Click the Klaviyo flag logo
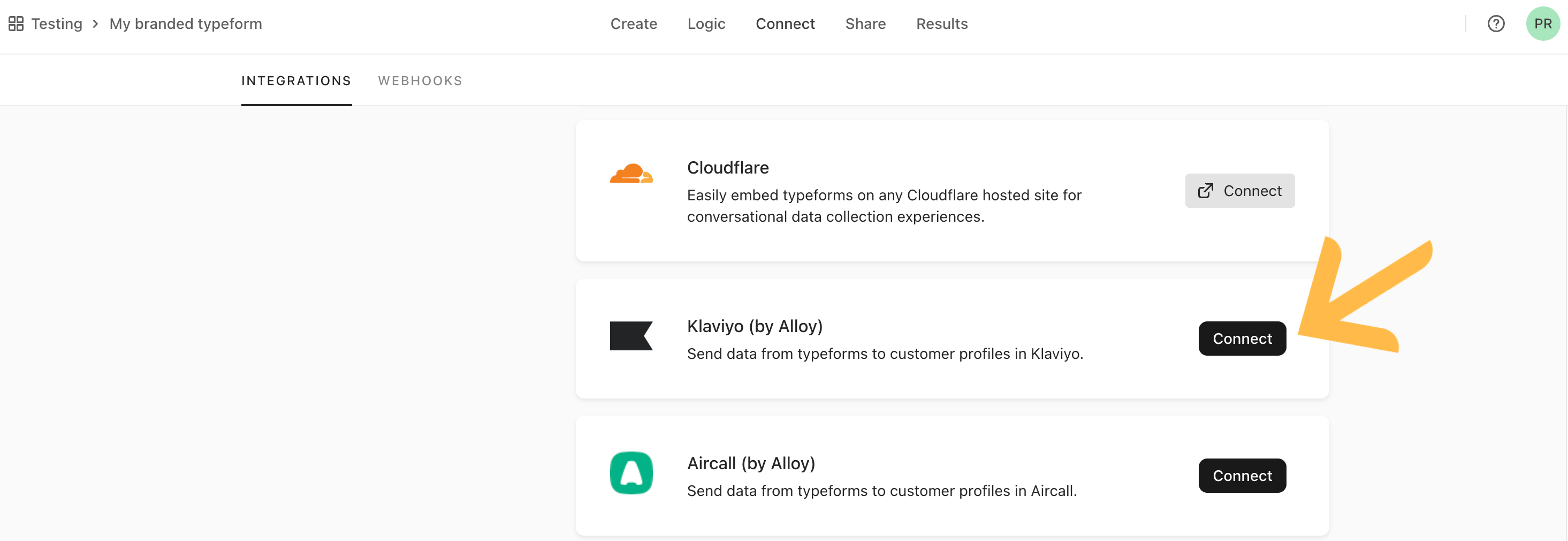1568x541 pixels. click(x=631, y=336)
